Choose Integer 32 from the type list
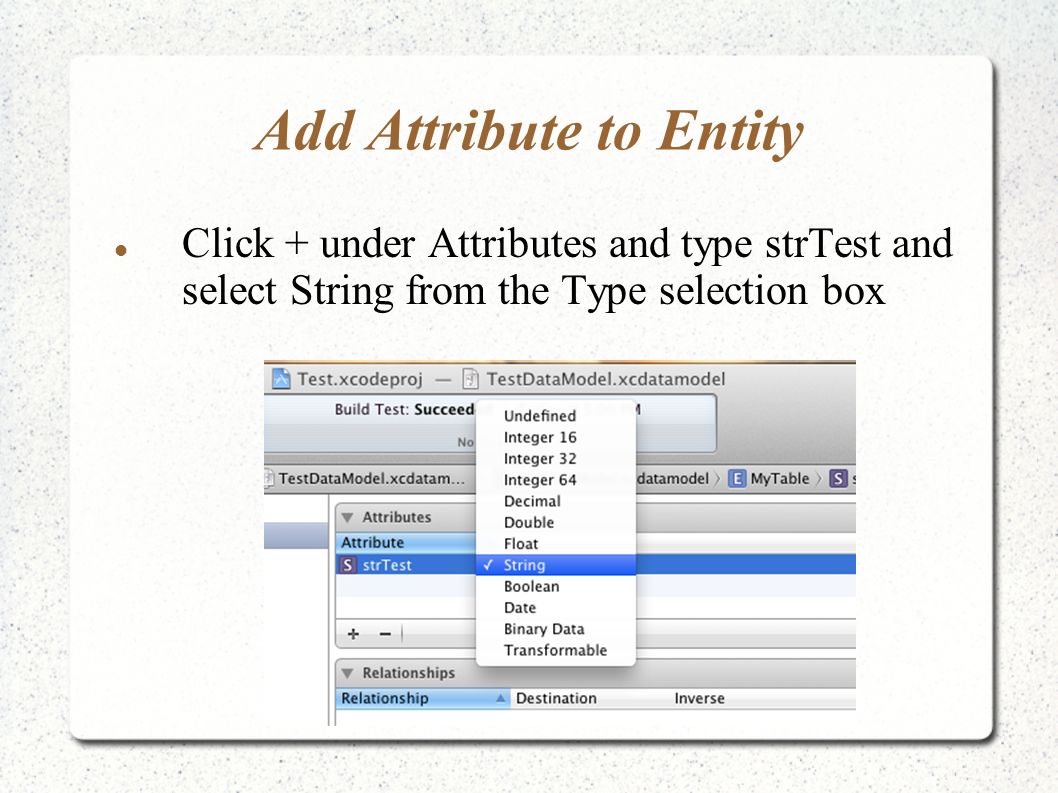1058x793 pixels. coord(556,459)
